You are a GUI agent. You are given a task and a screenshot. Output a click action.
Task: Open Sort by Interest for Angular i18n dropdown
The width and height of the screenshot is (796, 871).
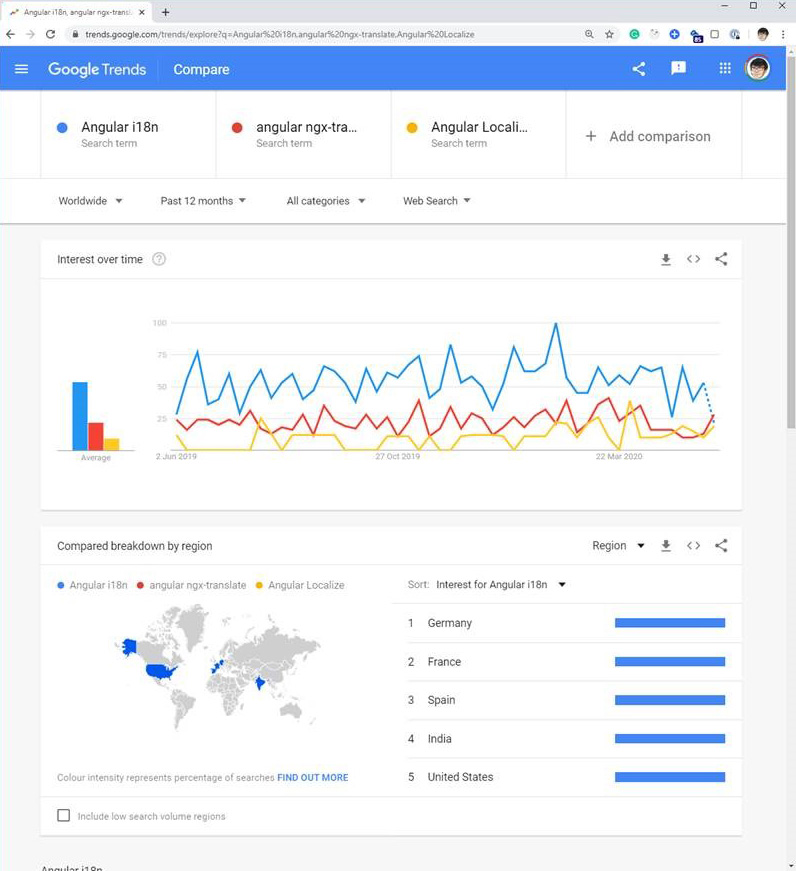coord(500,584)
